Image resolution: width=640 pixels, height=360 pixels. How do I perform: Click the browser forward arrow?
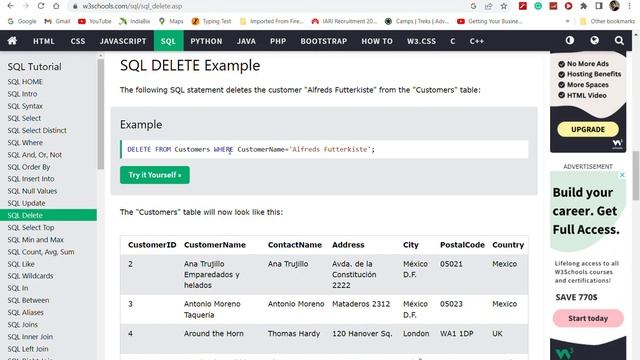25,6
